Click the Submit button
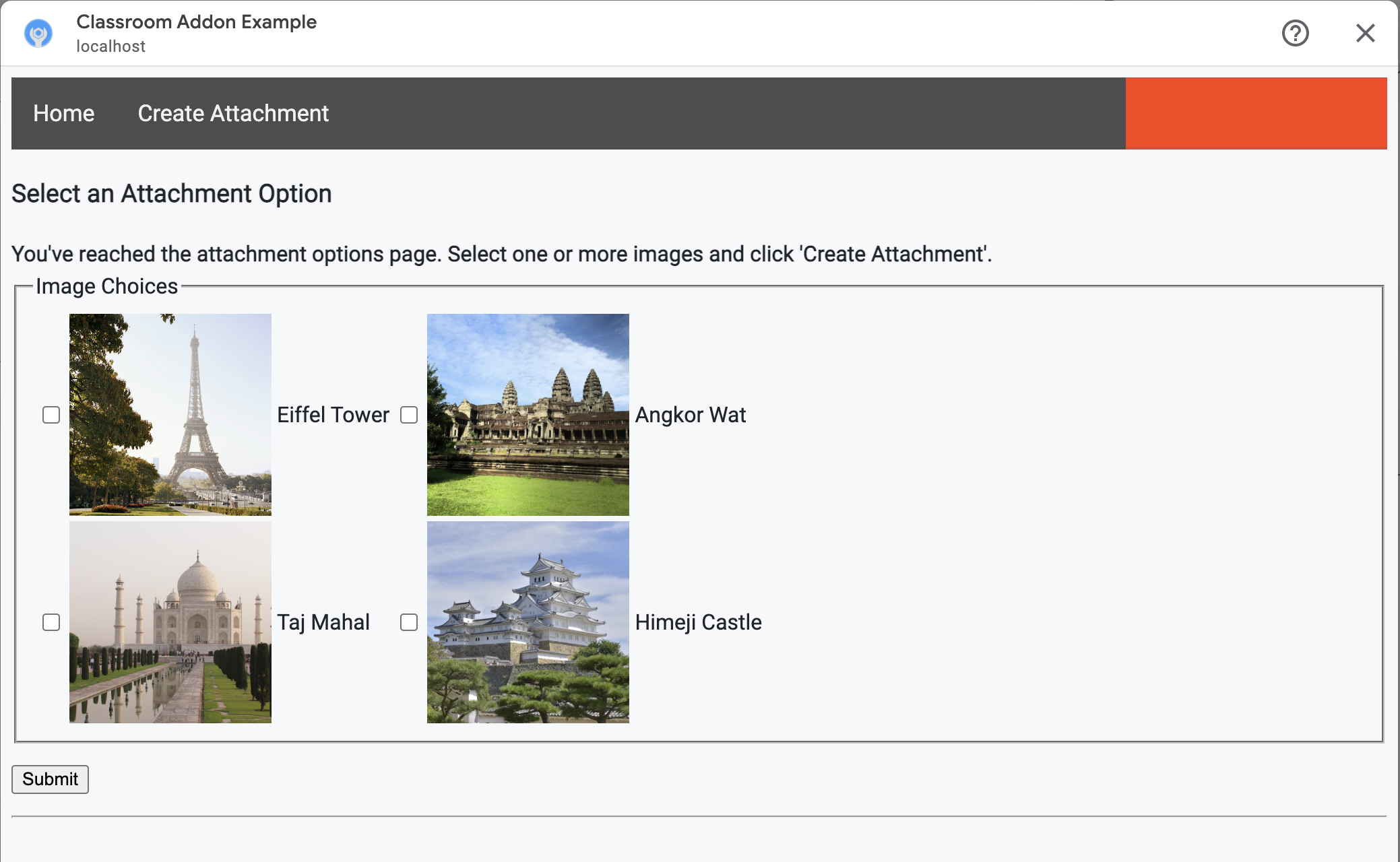Image resolution: width=1400 pixels, height=862 pixels. pos(50,779)
